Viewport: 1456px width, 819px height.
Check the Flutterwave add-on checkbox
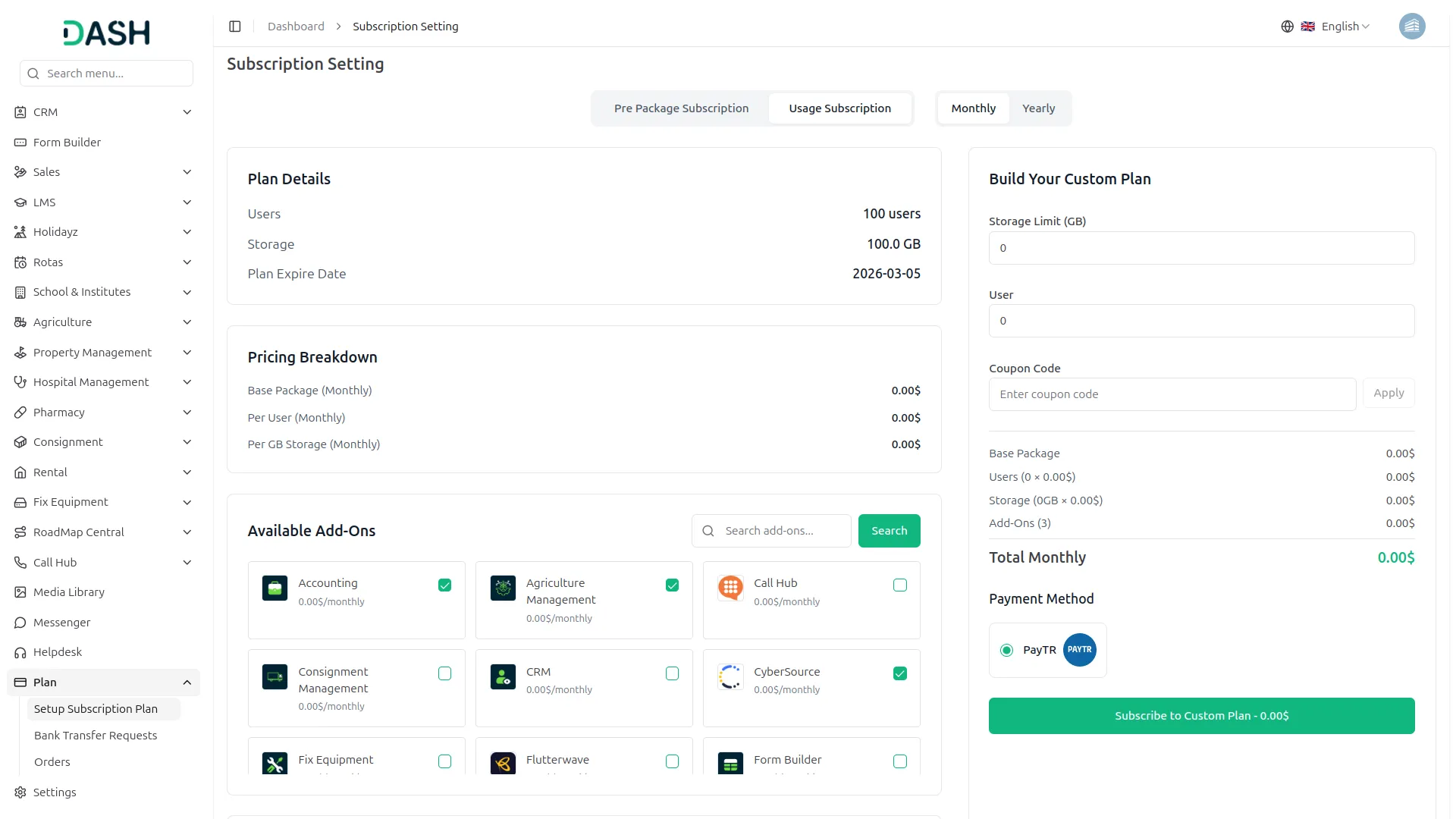[x=672, y=761]
